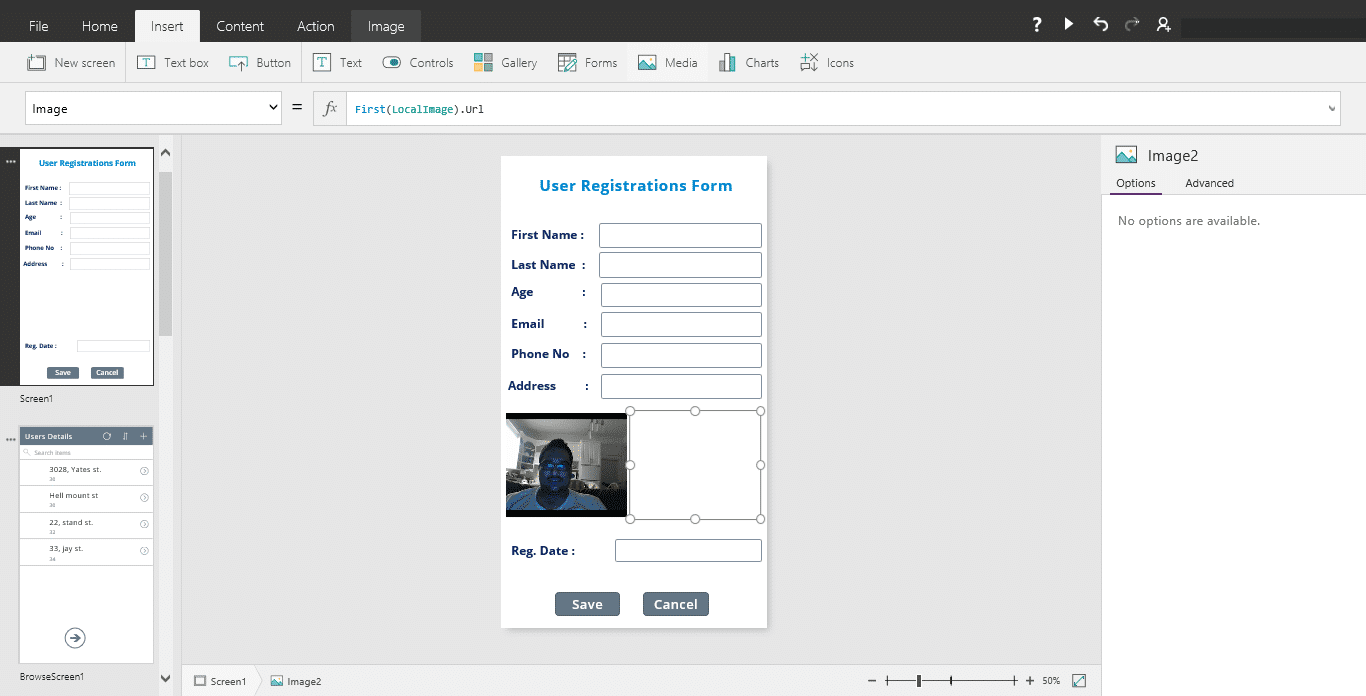The height and width of the screenshot is (696, 1366).
Task: Click the Preview app play icon
Action: click(x=1069, y=24)
